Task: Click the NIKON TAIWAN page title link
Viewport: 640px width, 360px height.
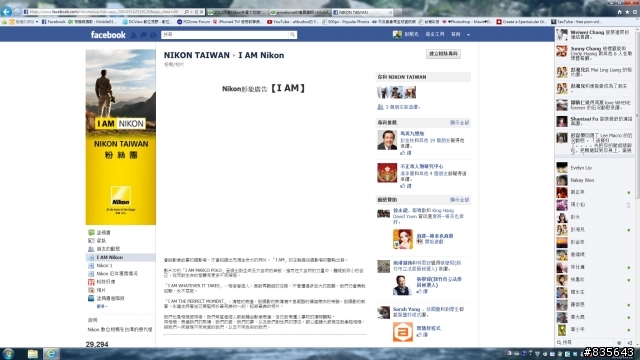Action: point(197,55)
